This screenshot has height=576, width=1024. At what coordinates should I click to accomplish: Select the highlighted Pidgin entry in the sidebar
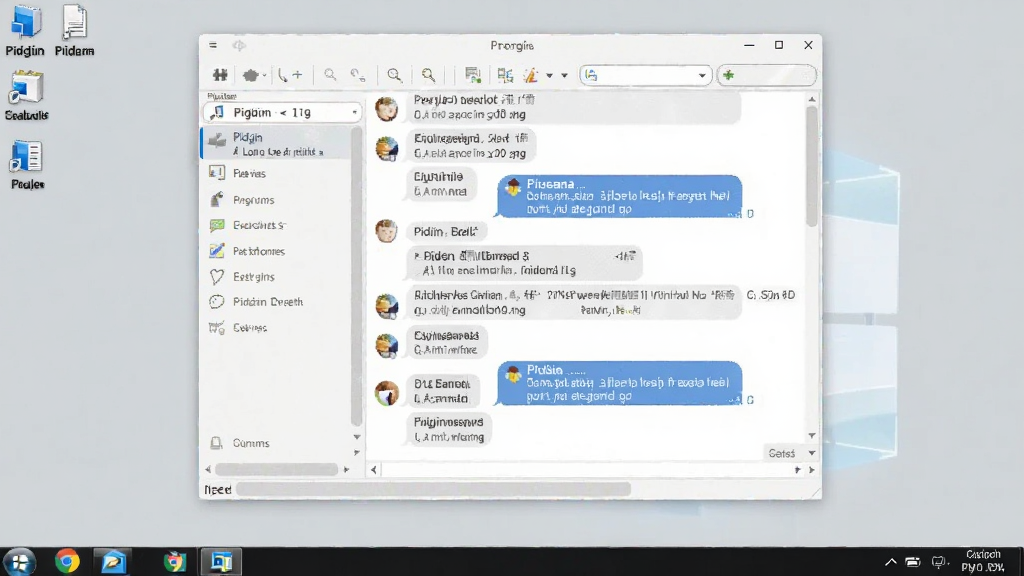tap(277, 144)
